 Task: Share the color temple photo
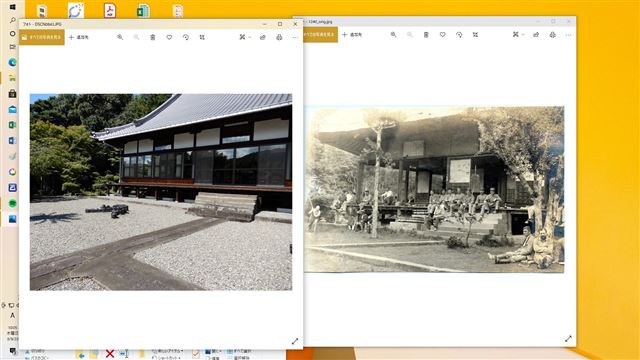262,37
